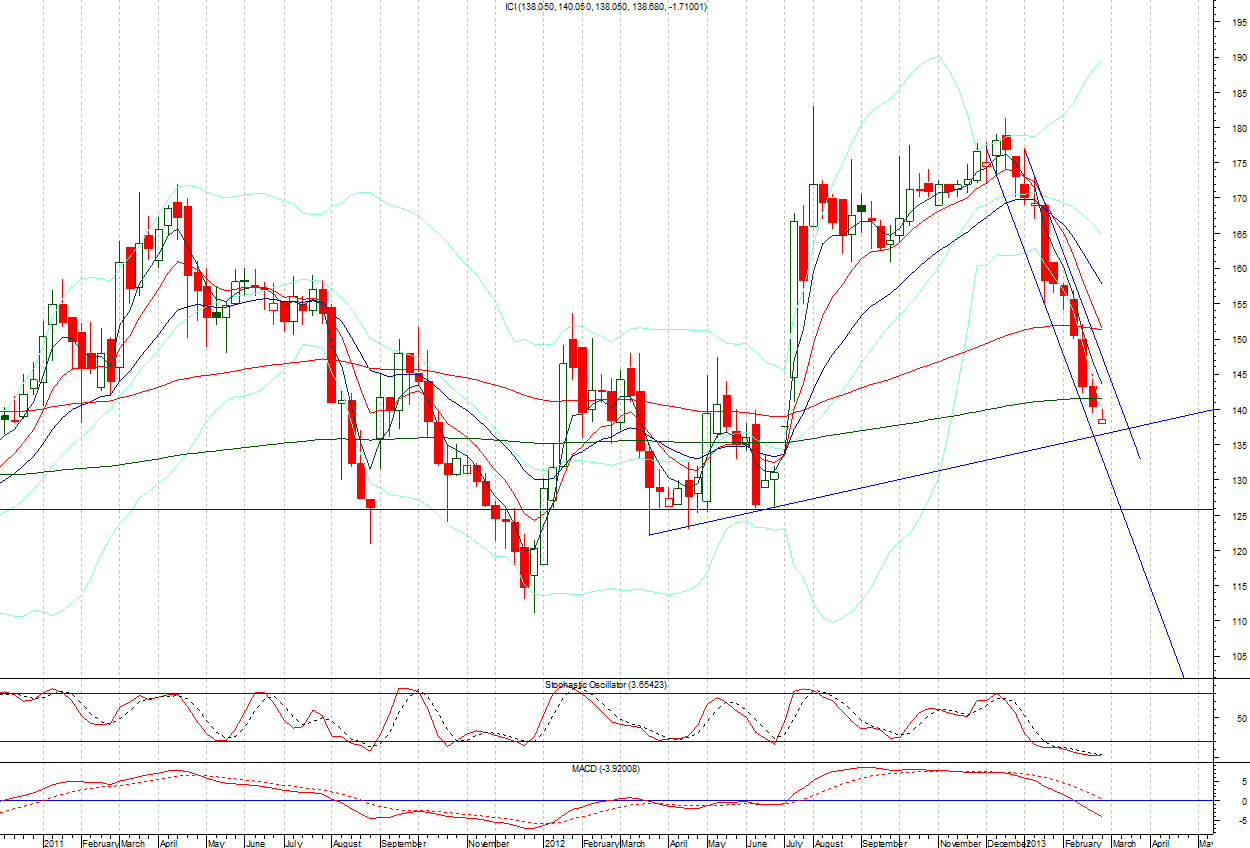Select the horizontal black support line near 126
Screen dimensions: 1250x848
(x=300, y=509)
